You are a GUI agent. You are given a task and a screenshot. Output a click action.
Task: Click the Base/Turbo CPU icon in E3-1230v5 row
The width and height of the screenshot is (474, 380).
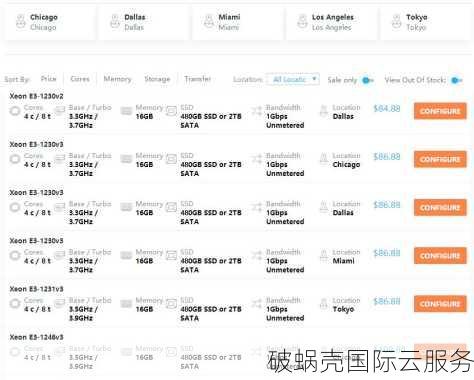(x=60, y=254)
